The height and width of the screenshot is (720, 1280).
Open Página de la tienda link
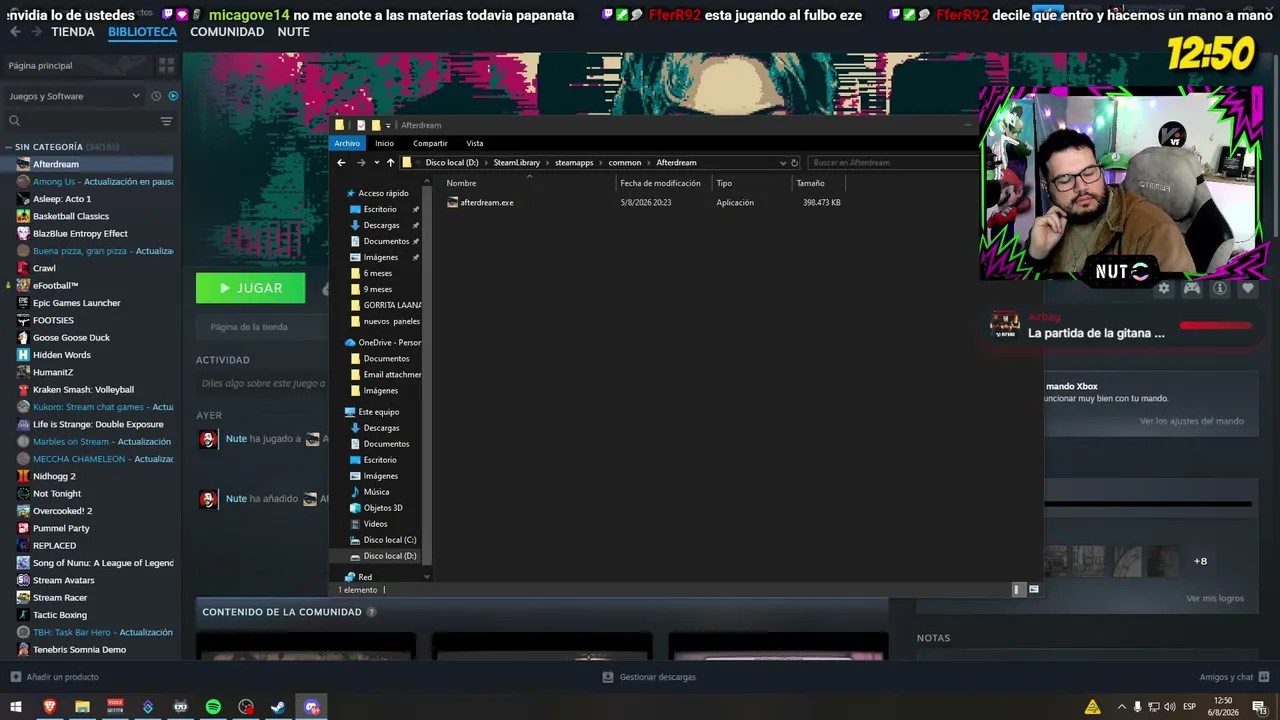249,327
